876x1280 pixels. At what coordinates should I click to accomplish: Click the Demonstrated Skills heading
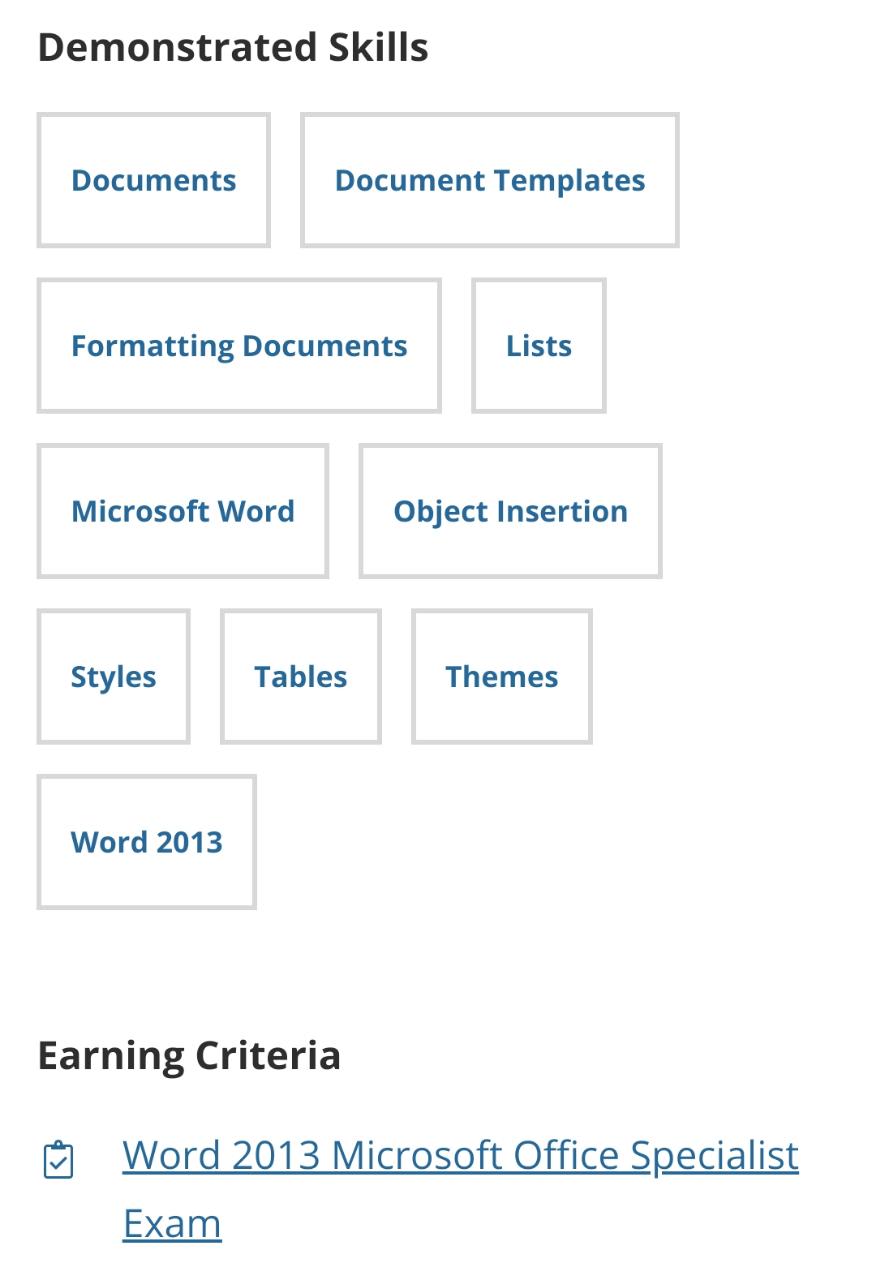coord(233,47)
